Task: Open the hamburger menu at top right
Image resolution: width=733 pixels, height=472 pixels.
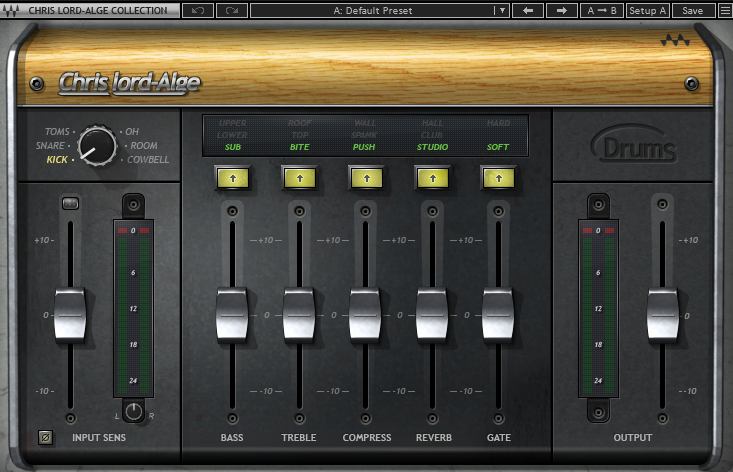Action: tap(723, 10)
